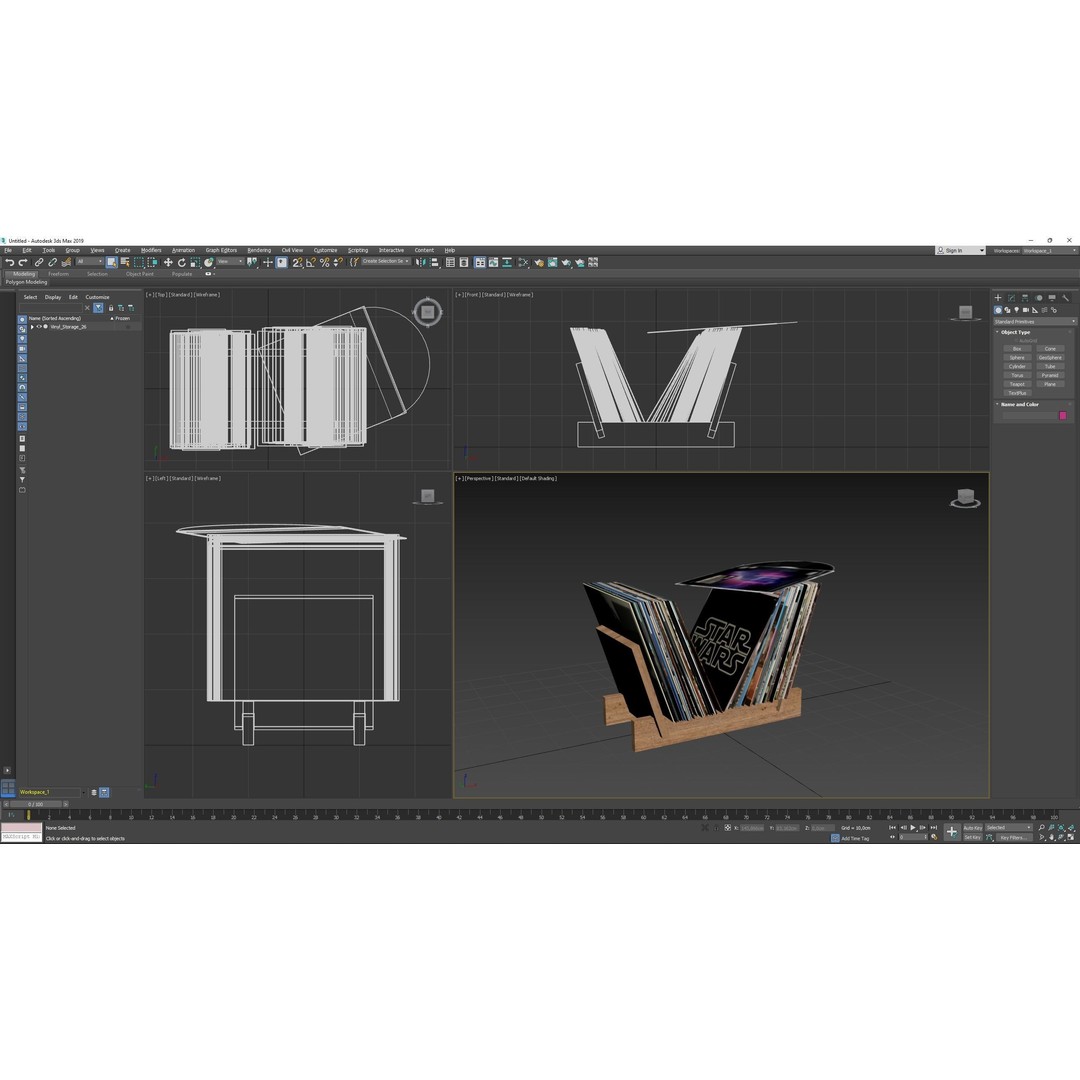Switch to the Hierarchy command panel tab
1080x1080 pixels.
1025,298
